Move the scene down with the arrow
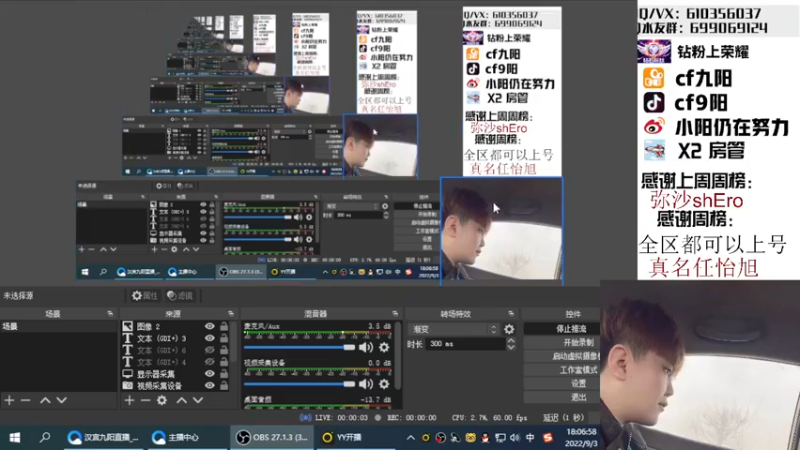 pyautogui.click(x=61, y=401)
